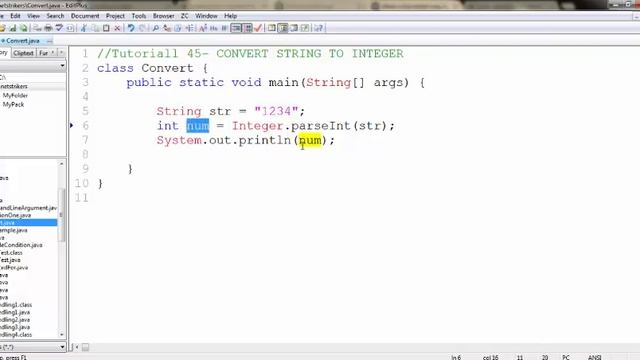Click the Go to line toolbar icon
The image size is (640, 360).
pos(189,28)
